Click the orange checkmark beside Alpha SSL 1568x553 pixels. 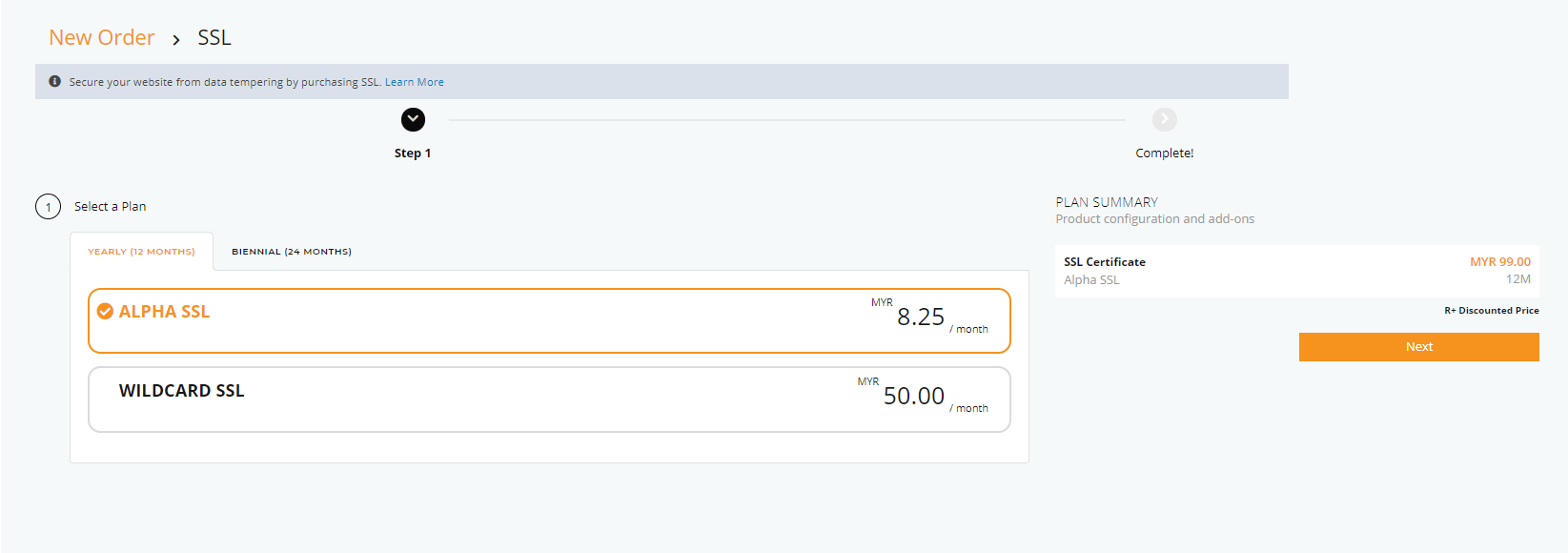pyautogui.click(x=105, y=312)
